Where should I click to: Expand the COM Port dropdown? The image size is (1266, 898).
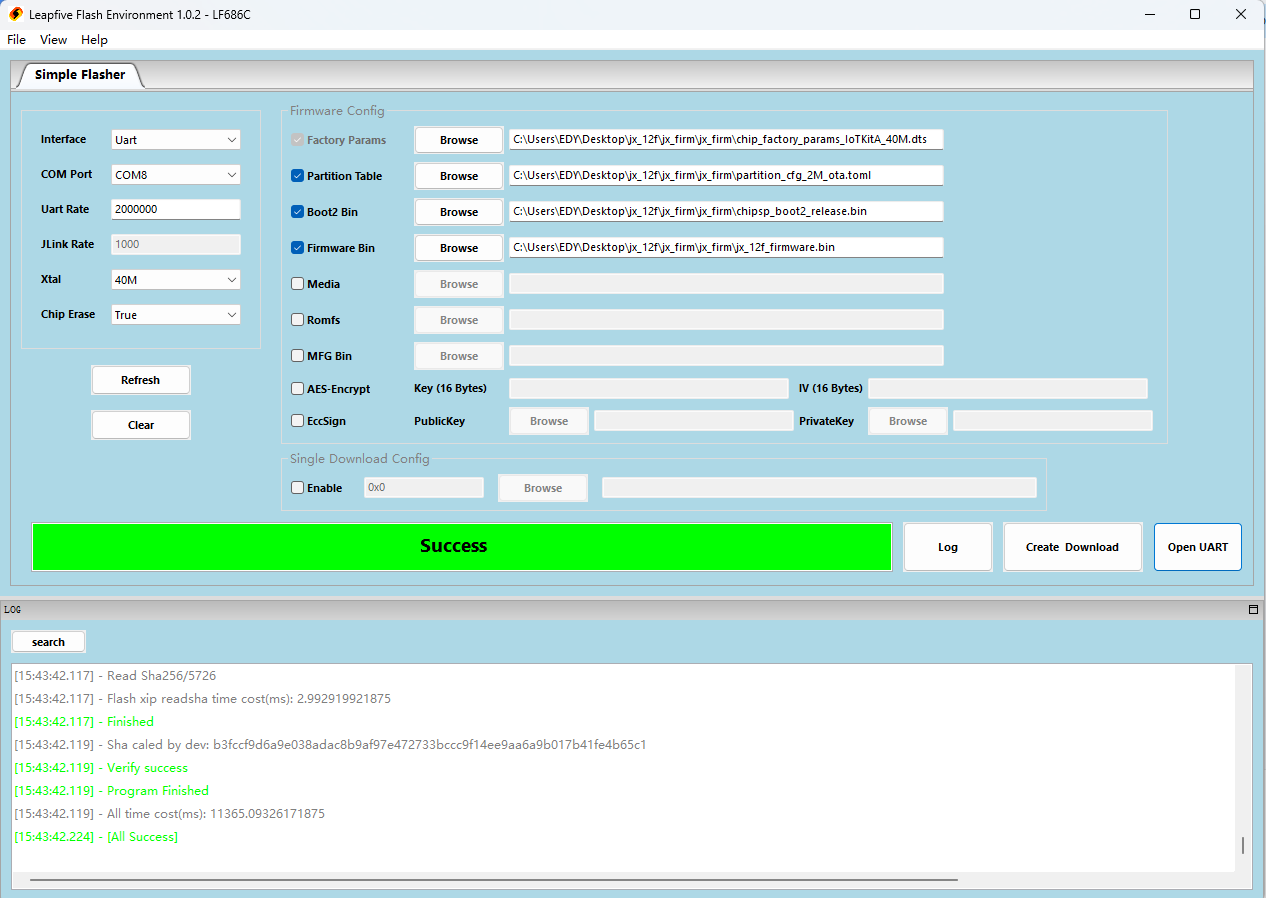[x=176, y=175]
